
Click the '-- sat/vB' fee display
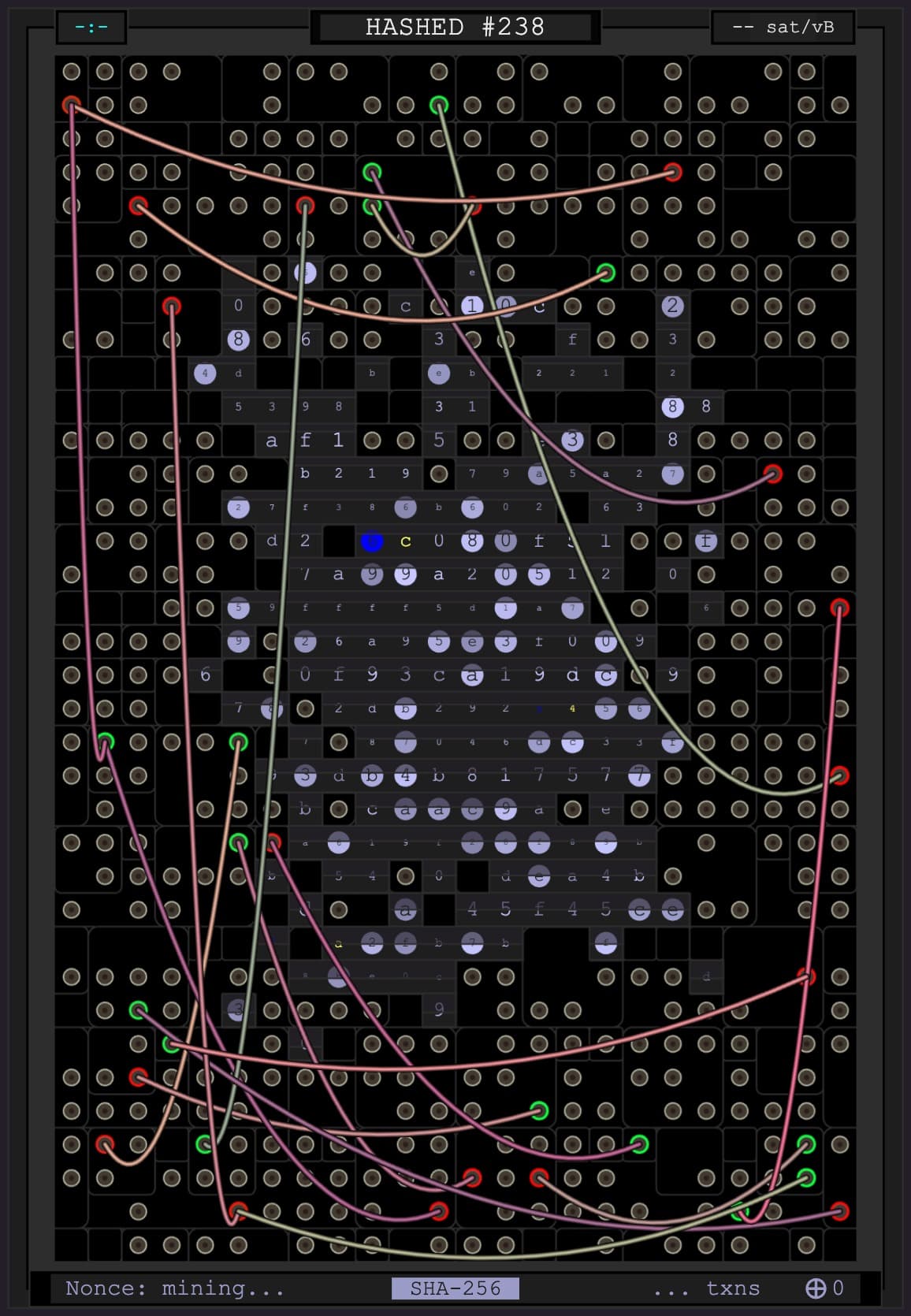click(783, 27)
